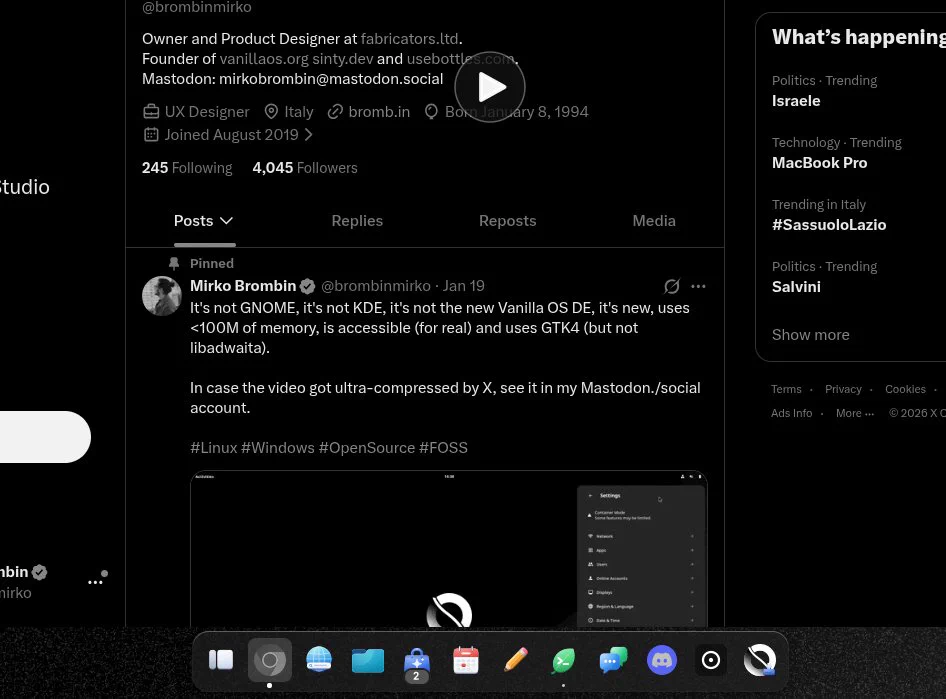Select the Posts tab label
Screen dimensions: 946x699
pyautogui.click(x=193, y=221)
